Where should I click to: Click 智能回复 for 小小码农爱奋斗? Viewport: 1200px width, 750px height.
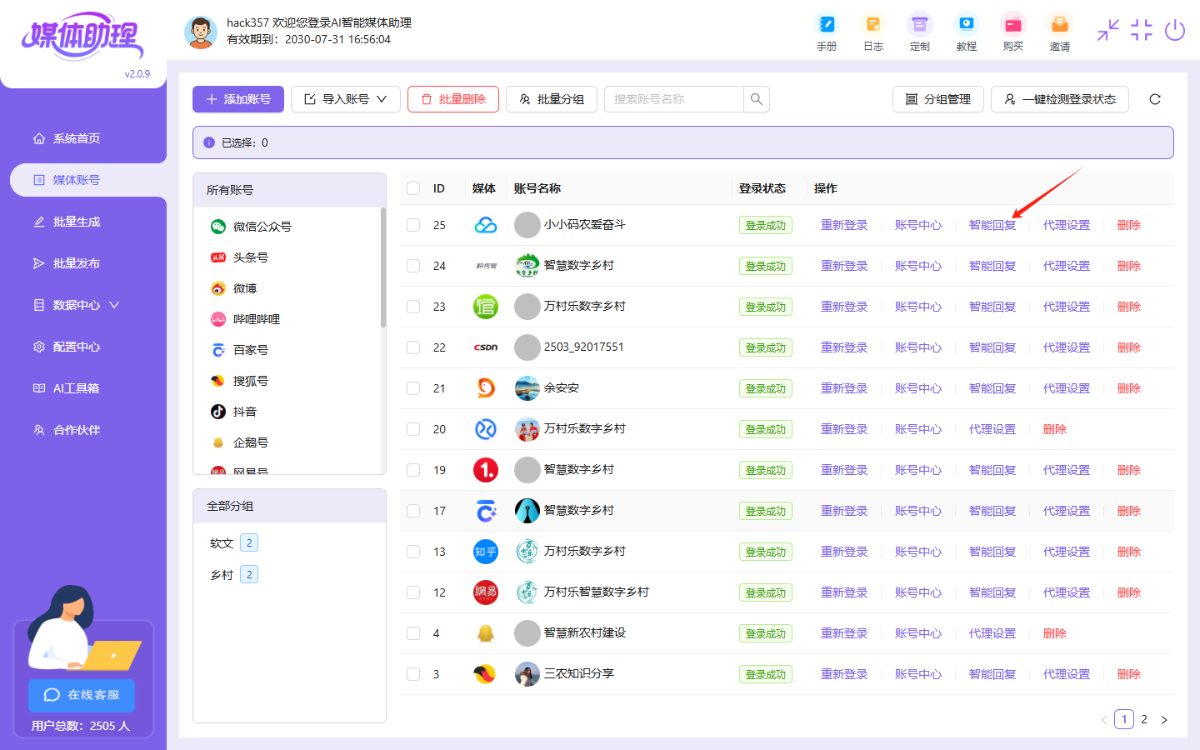coord(992,225)
